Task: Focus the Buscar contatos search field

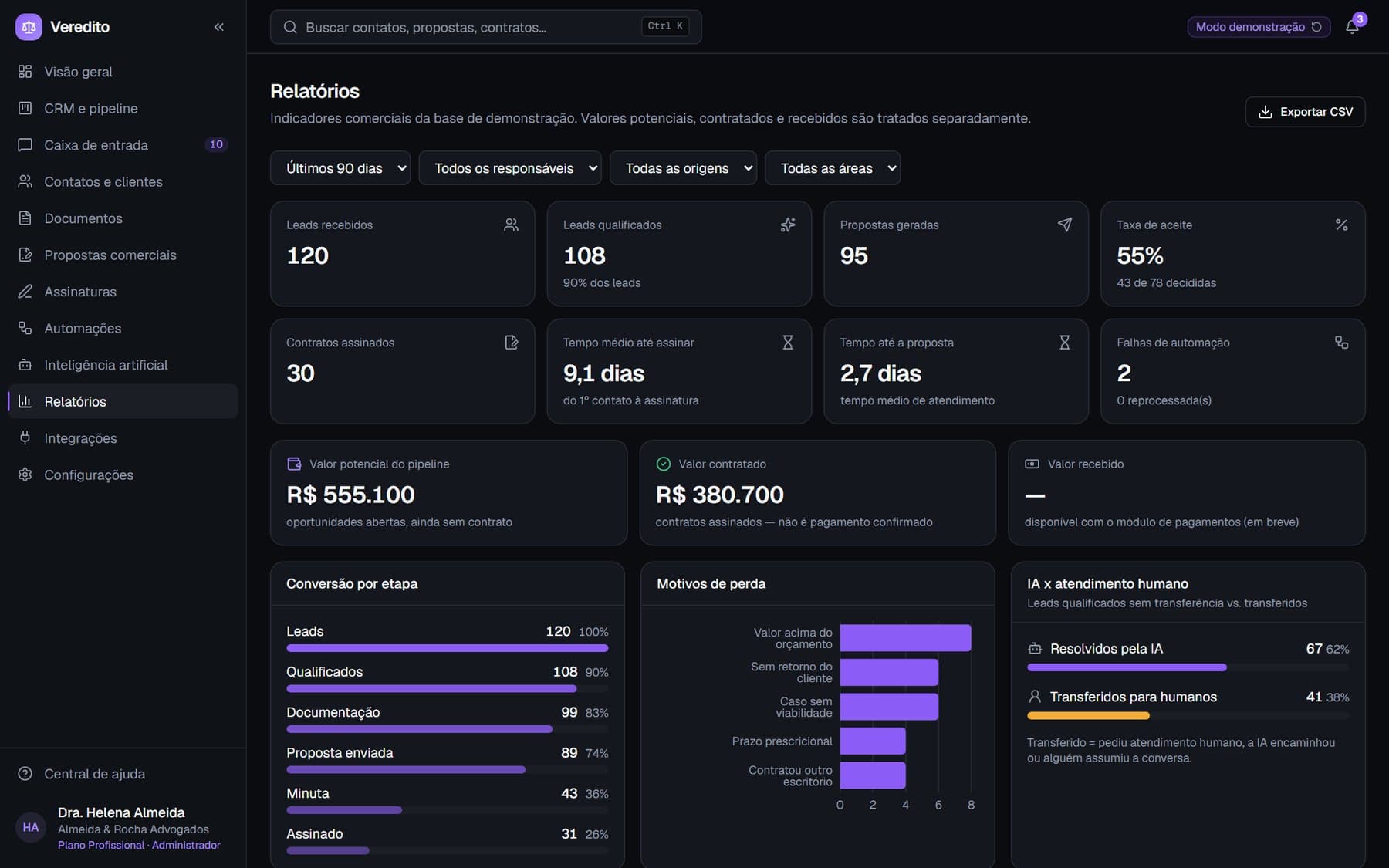Action: coord(486,27)
